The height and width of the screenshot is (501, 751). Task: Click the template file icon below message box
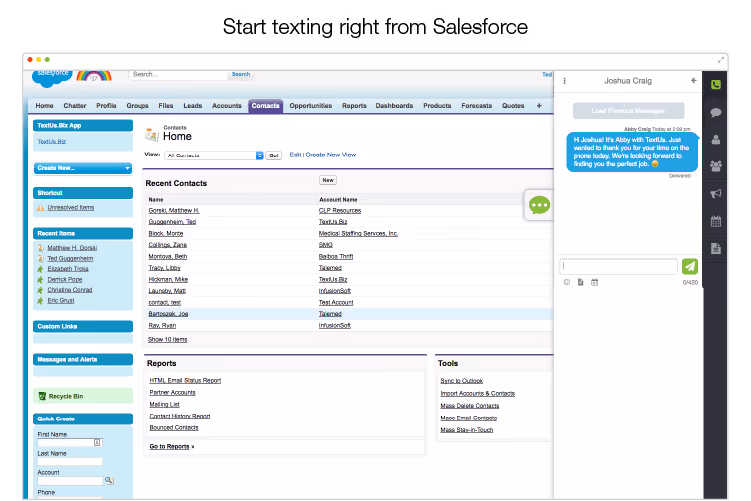pyautogui.click(x=580, y=282)
